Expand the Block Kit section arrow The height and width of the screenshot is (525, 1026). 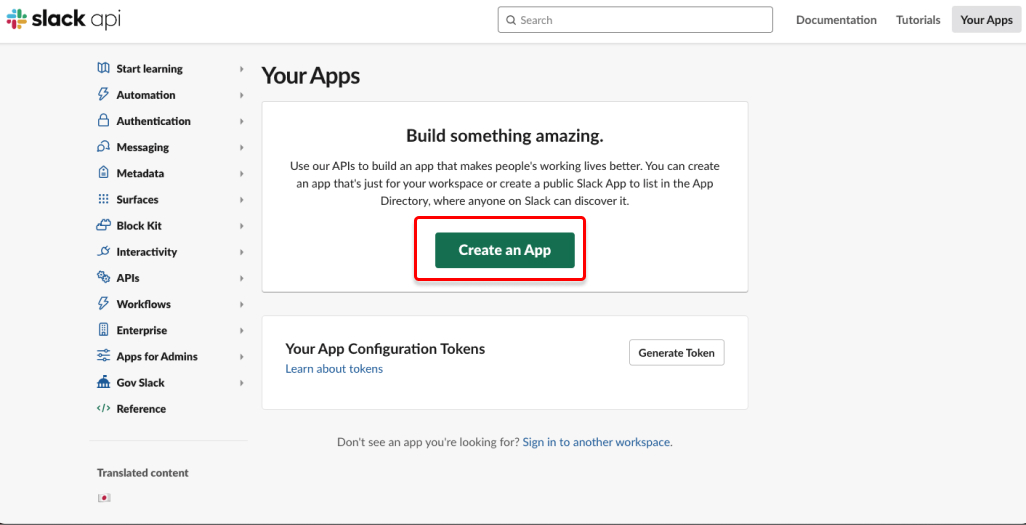[x=241, y=226]
